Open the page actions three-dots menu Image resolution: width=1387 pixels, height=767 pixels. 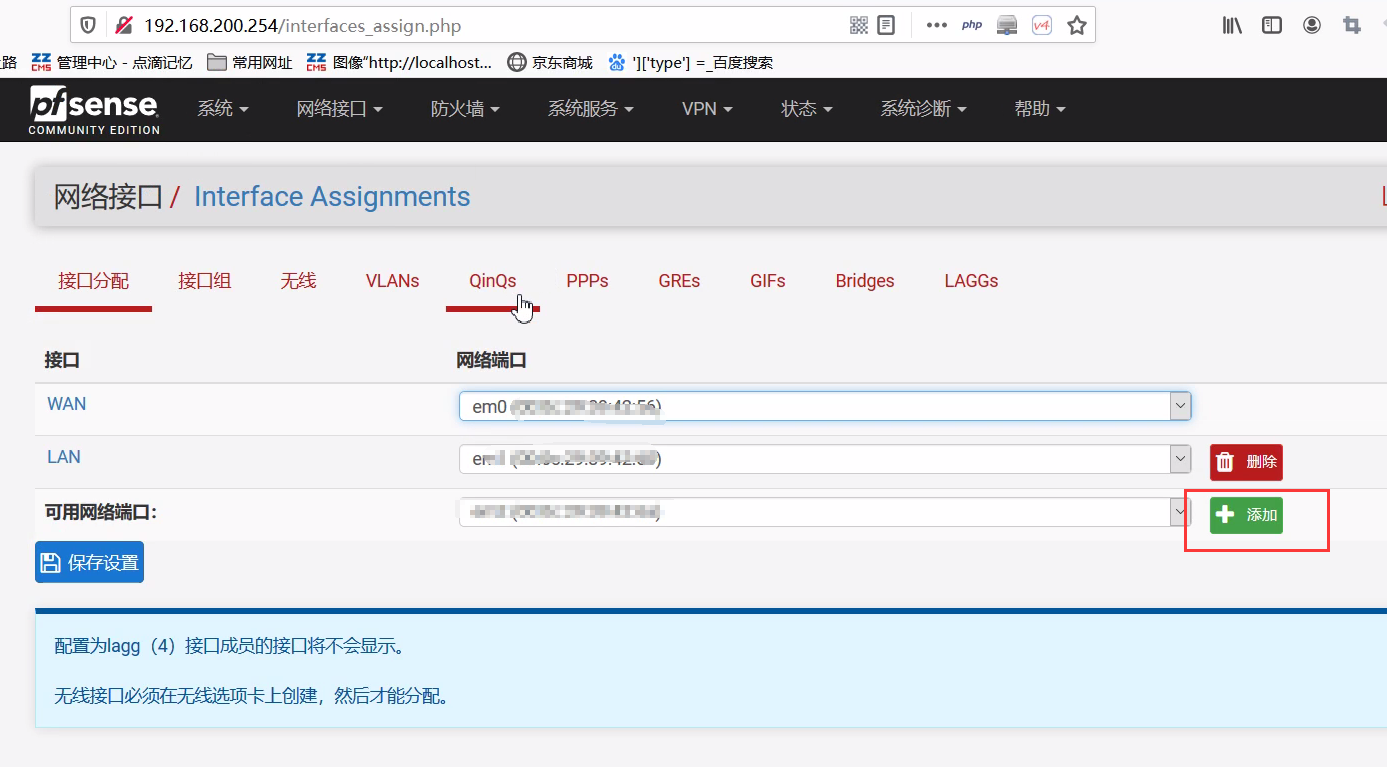pyautogui.click(x=937, y=25)
